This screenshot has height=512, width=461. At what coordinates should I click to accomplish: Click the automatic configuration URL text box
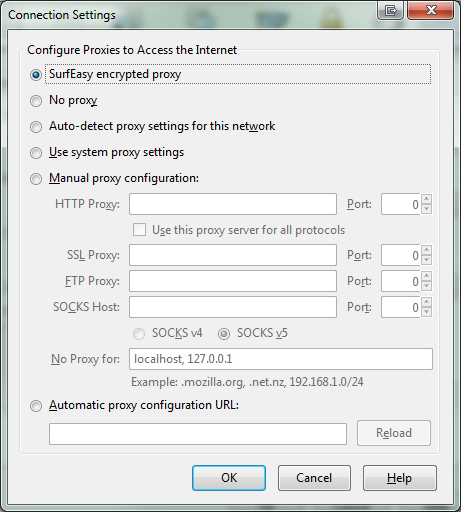point(198,434)
